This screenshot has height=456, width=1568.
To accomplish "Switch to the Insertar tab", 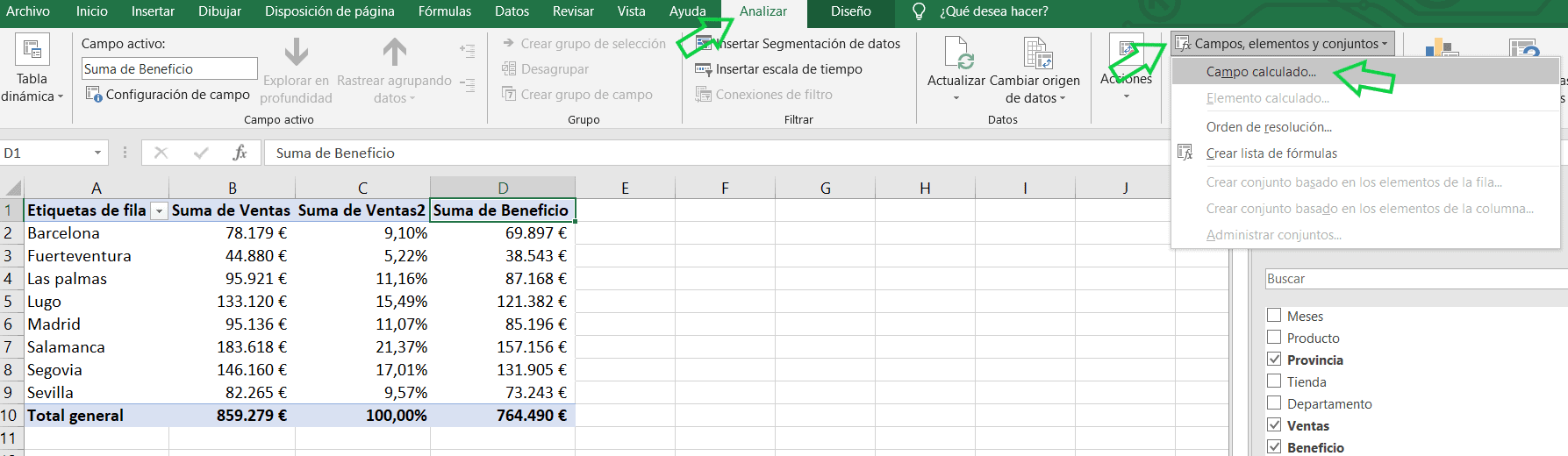I will pyautogui.click(x=153, y=11).
